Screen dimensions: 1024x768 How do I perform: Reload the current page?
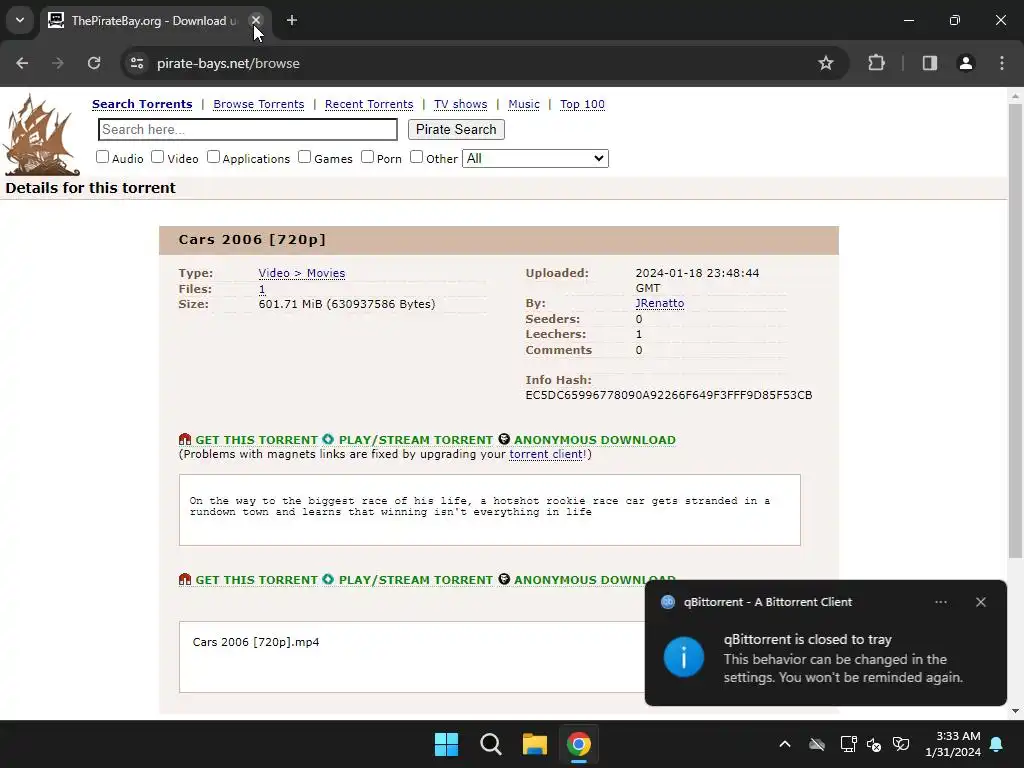(x=94, y=63)
